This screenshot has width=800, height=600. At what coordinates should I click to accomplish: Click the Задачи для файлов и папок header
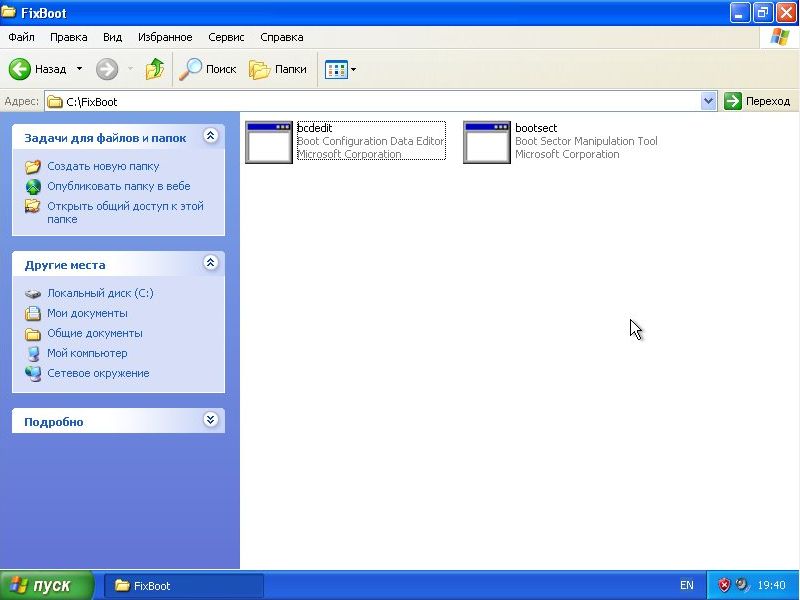click(105, 138)
